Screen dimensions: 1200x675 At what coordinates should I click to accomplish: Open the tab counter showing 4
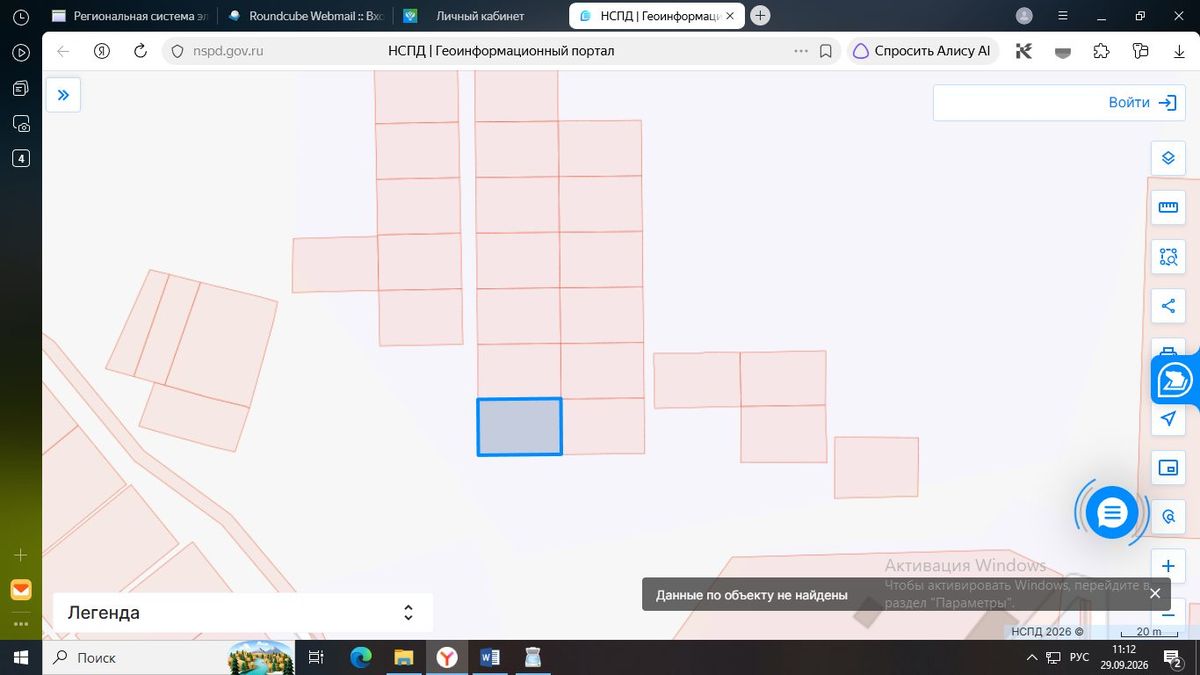[x=21, y=158]
